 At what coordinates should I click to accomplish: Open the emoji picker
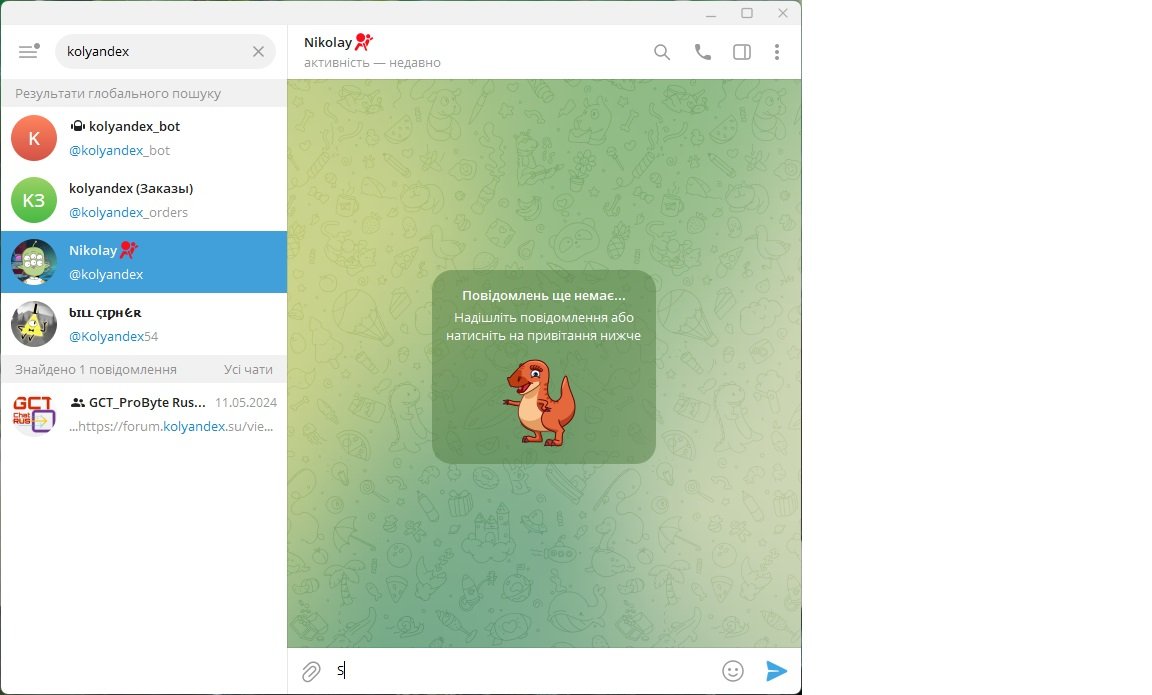733,671
